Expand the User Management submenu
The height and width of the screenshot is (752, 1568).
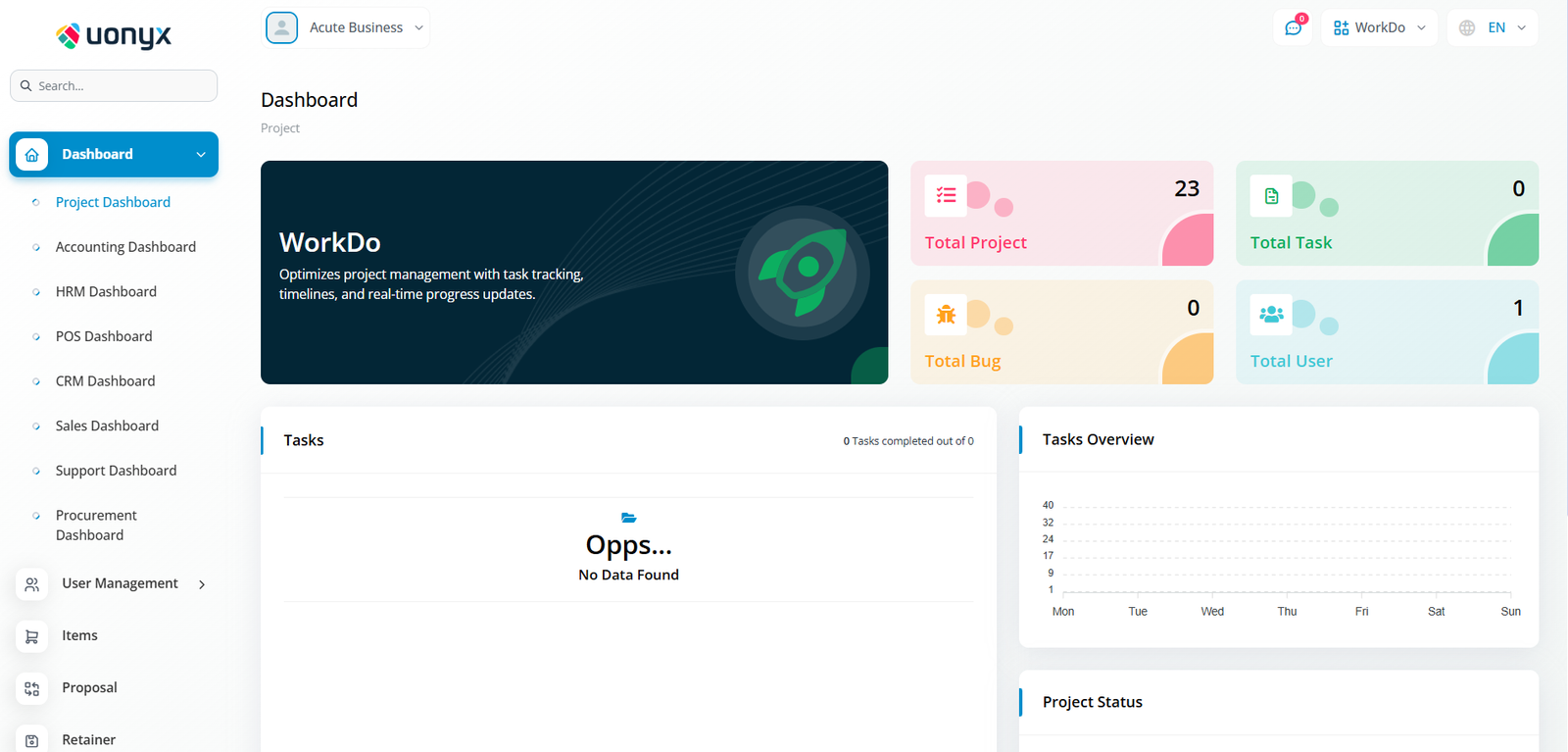coord(114,583)
